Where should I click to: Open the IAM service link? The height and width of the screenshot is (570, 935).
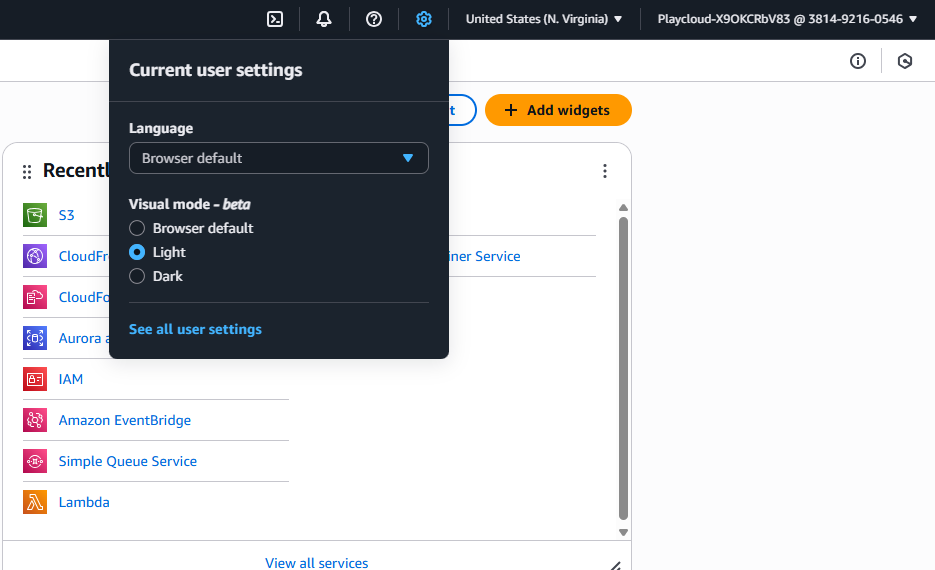[70, 379]
